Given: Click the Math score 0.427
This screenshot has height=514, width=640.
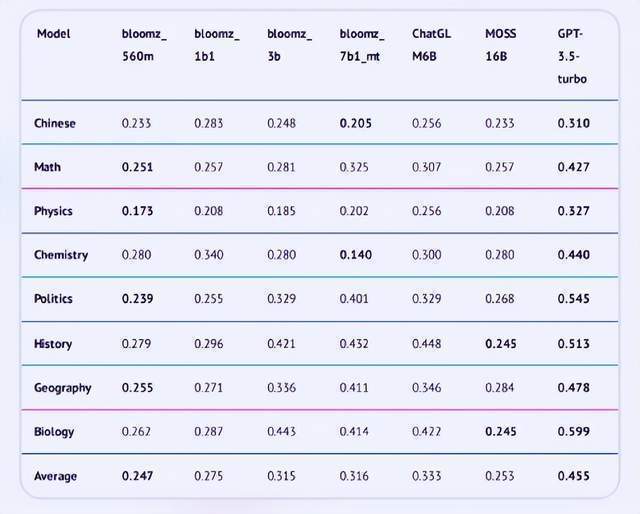Looking at the screenshot, I should pos(573,167).
